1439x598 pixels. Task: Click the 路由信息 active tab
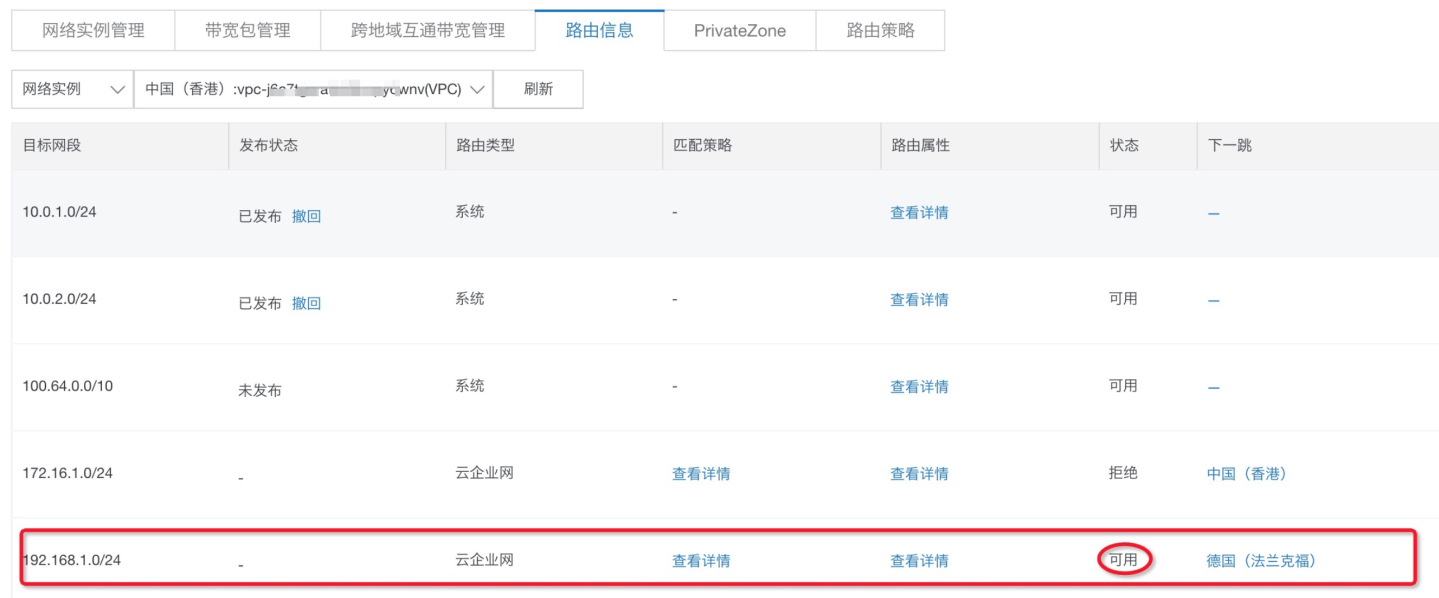click(x=600, y=30)
